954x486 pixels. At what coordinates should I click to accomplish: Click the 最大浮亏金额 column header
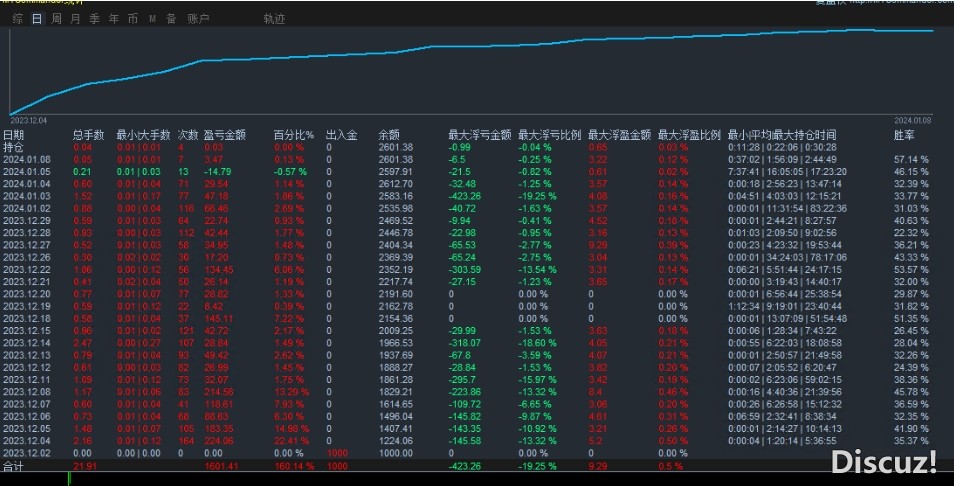pos(480,134)
